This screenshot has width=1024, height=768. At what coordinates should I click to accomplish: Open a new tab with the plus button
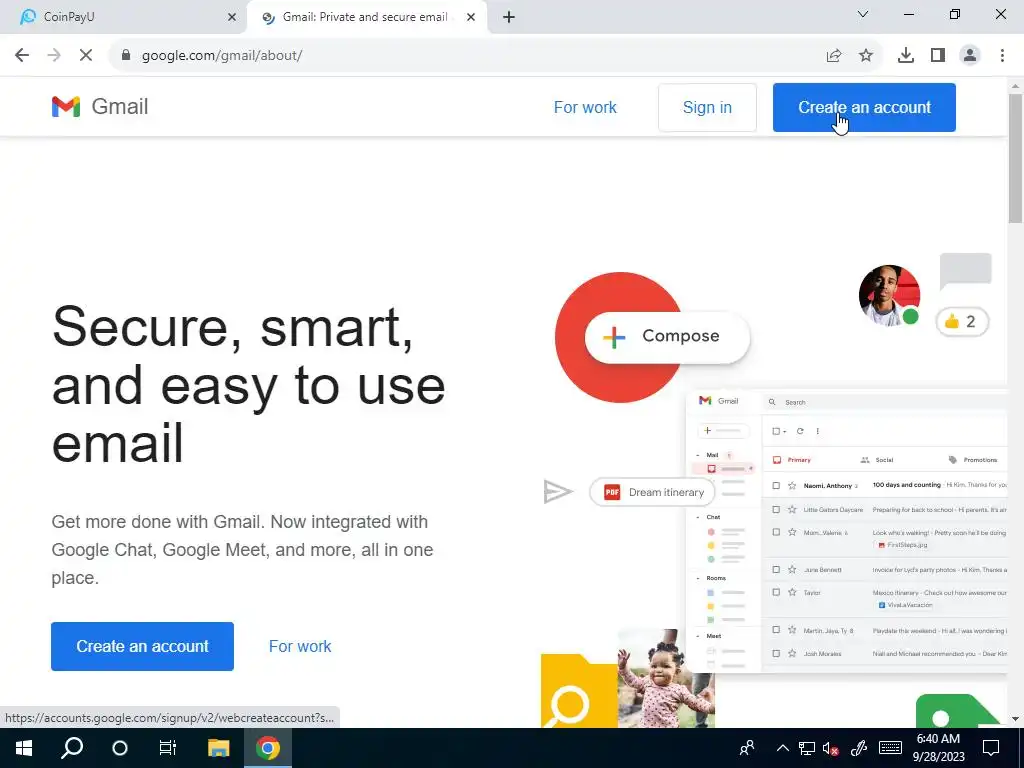[x=509, y=18]
